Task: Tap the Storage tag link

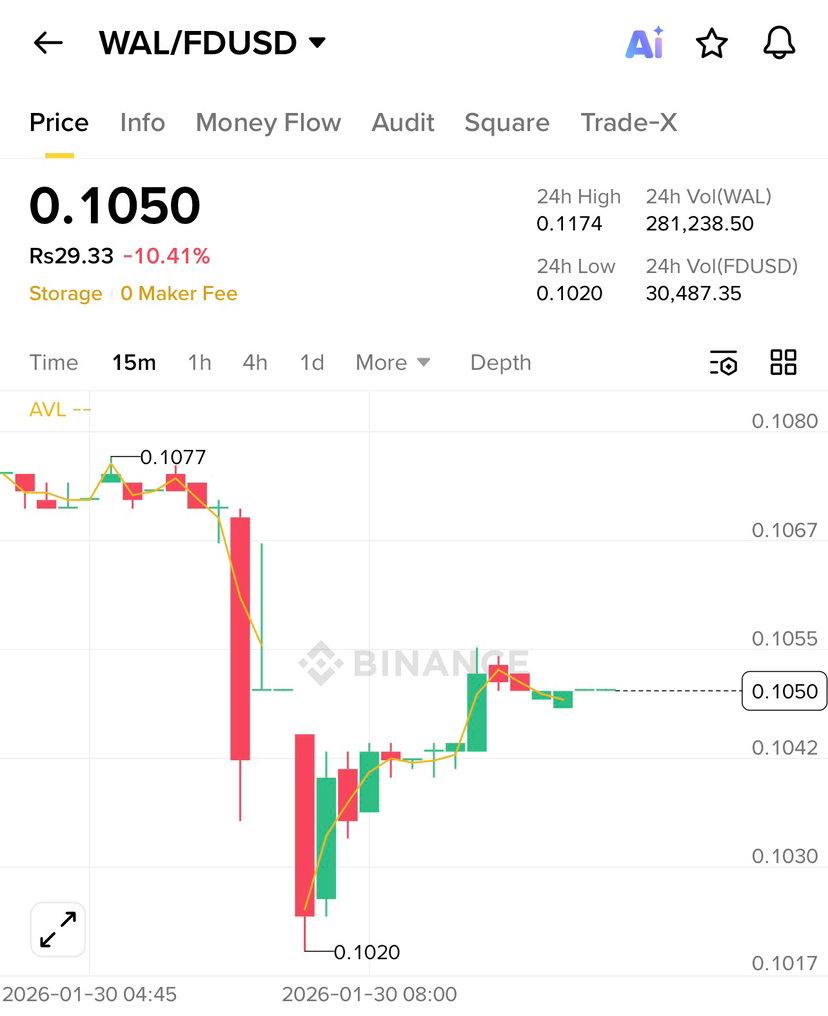Action: tap(65, 294)
